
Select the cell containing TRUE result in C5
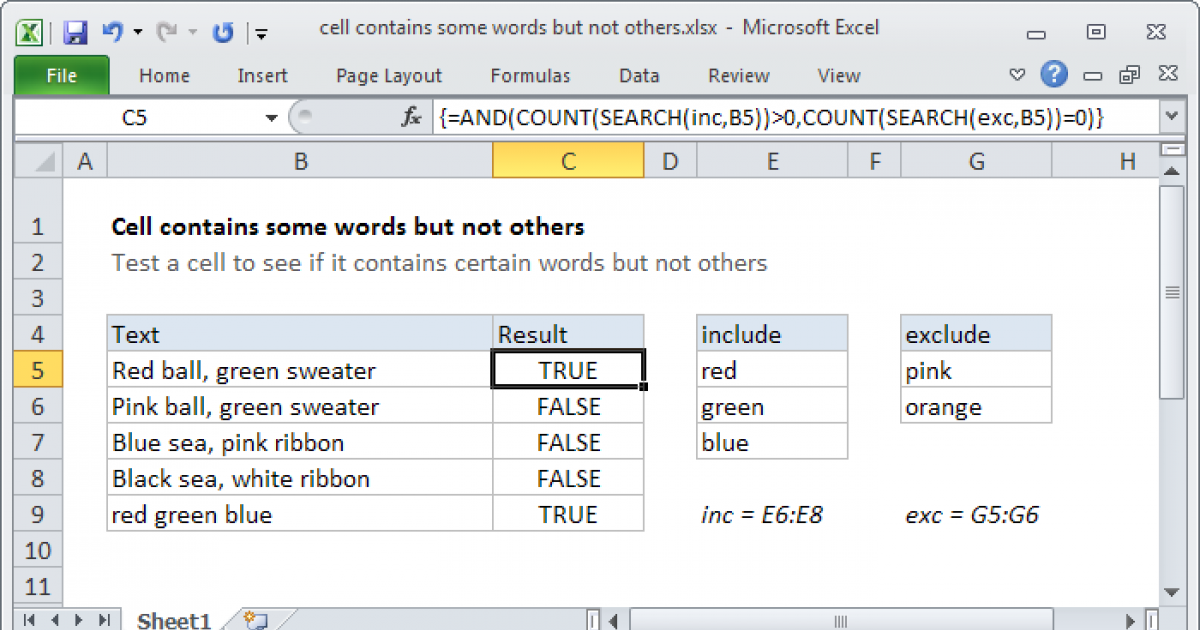coord(568,370)
